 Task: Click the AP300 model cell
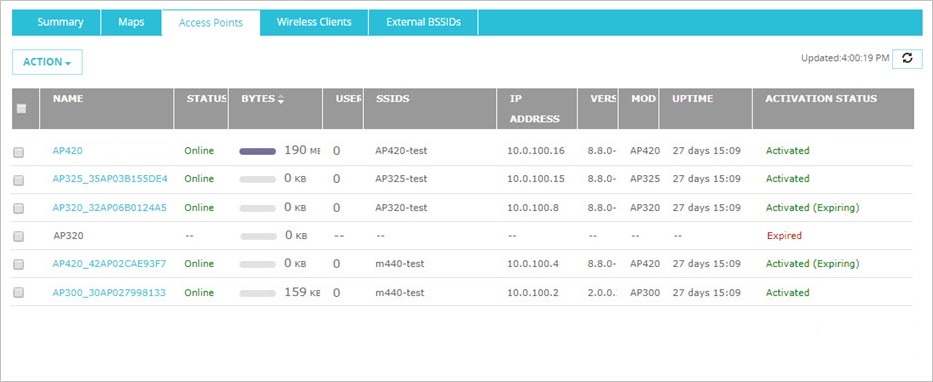[645, 293]
